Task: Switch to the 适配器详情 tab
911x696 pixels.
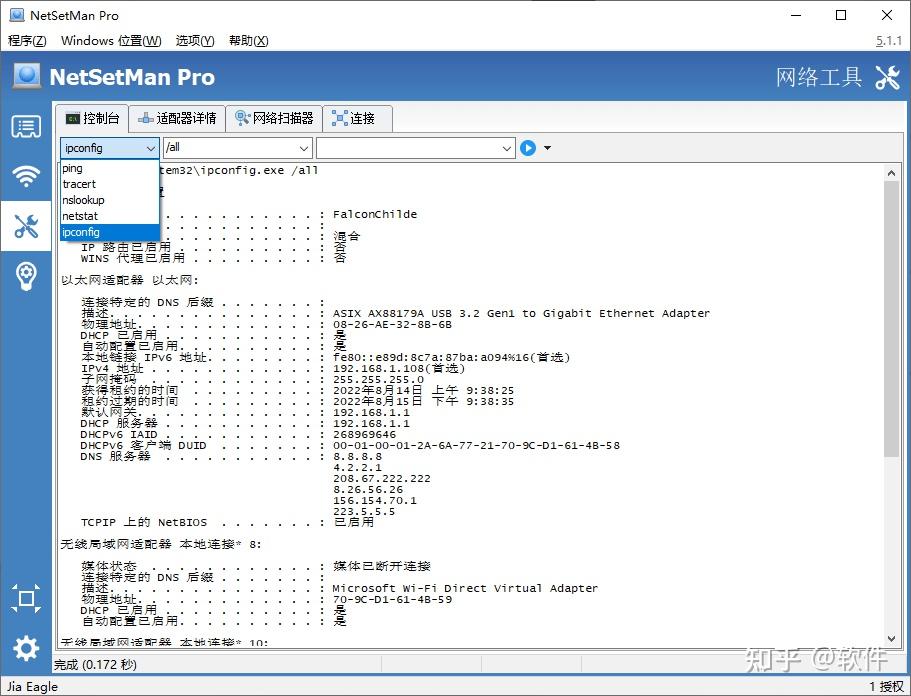Action: pyautogui.click(x=178, y=117)
